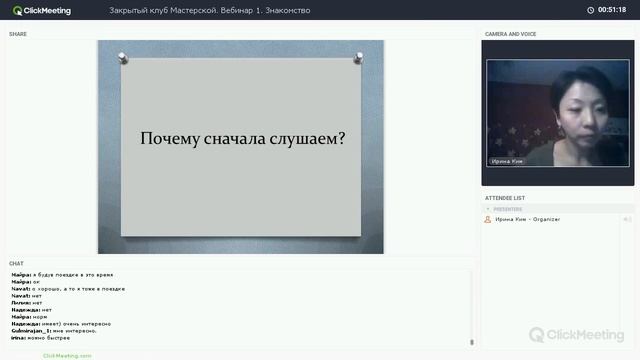Click the chat scrollbar handle
This screenshot has width=640, height=360.
pyautogui.click(x=472, y=342)
